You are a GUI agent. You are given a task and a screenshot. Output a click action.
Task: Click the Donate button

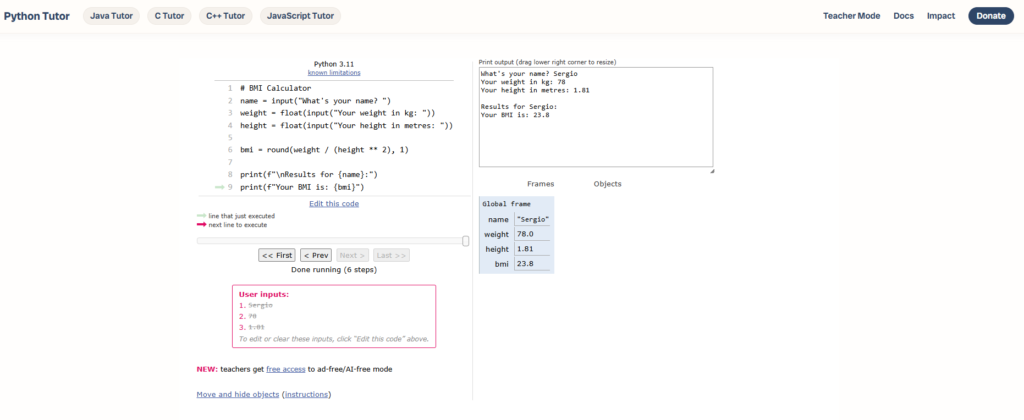tap(990, 16)
